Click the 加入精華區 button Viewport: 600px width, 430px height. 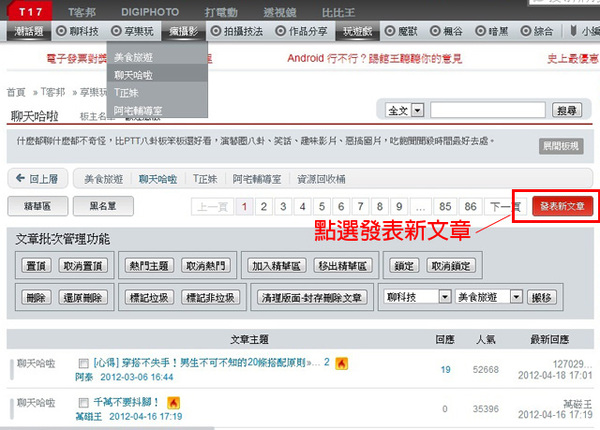point(276,265)
